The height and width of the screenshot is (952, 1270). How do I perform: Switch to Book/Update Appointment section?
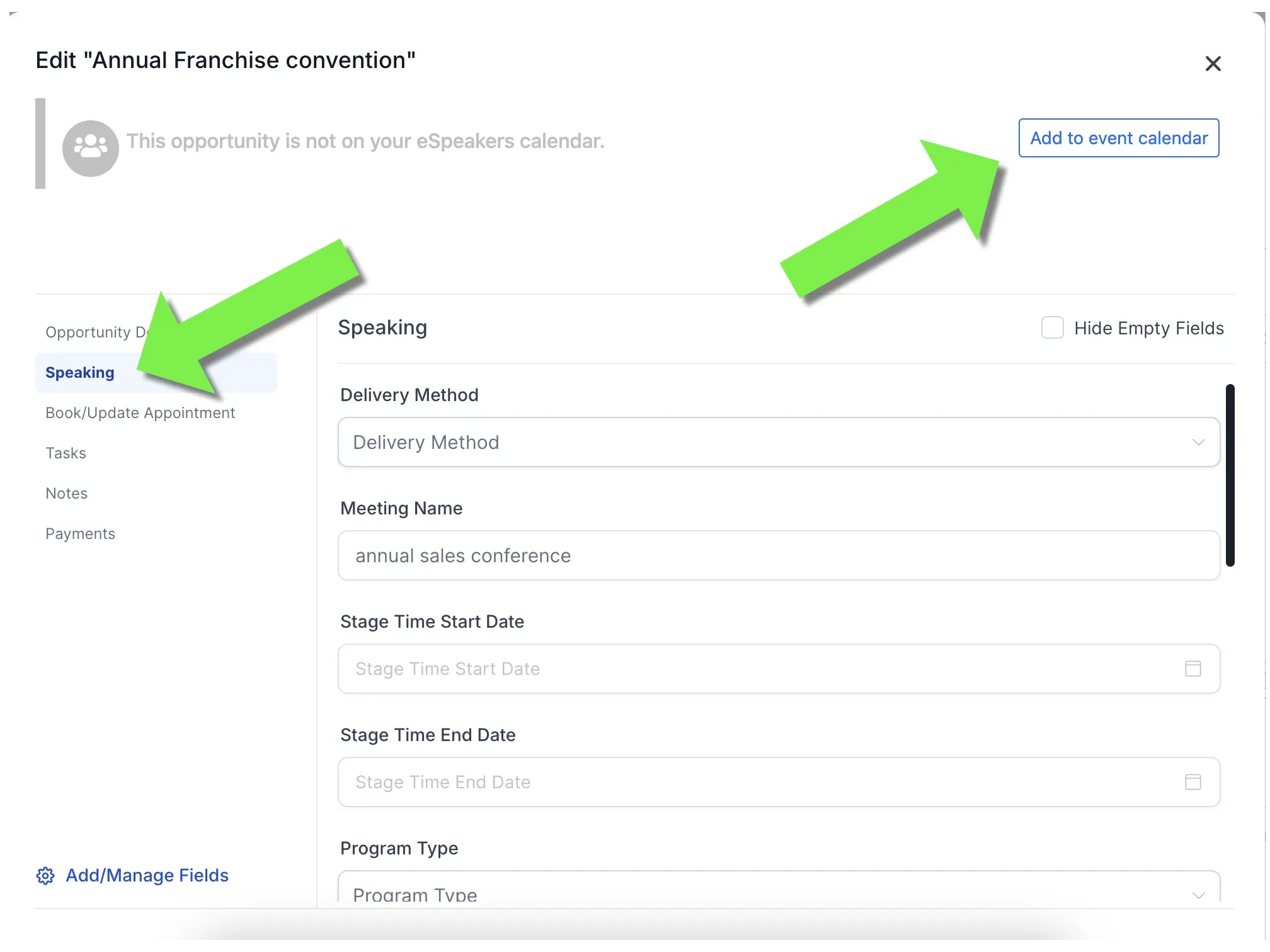(140, 414)
